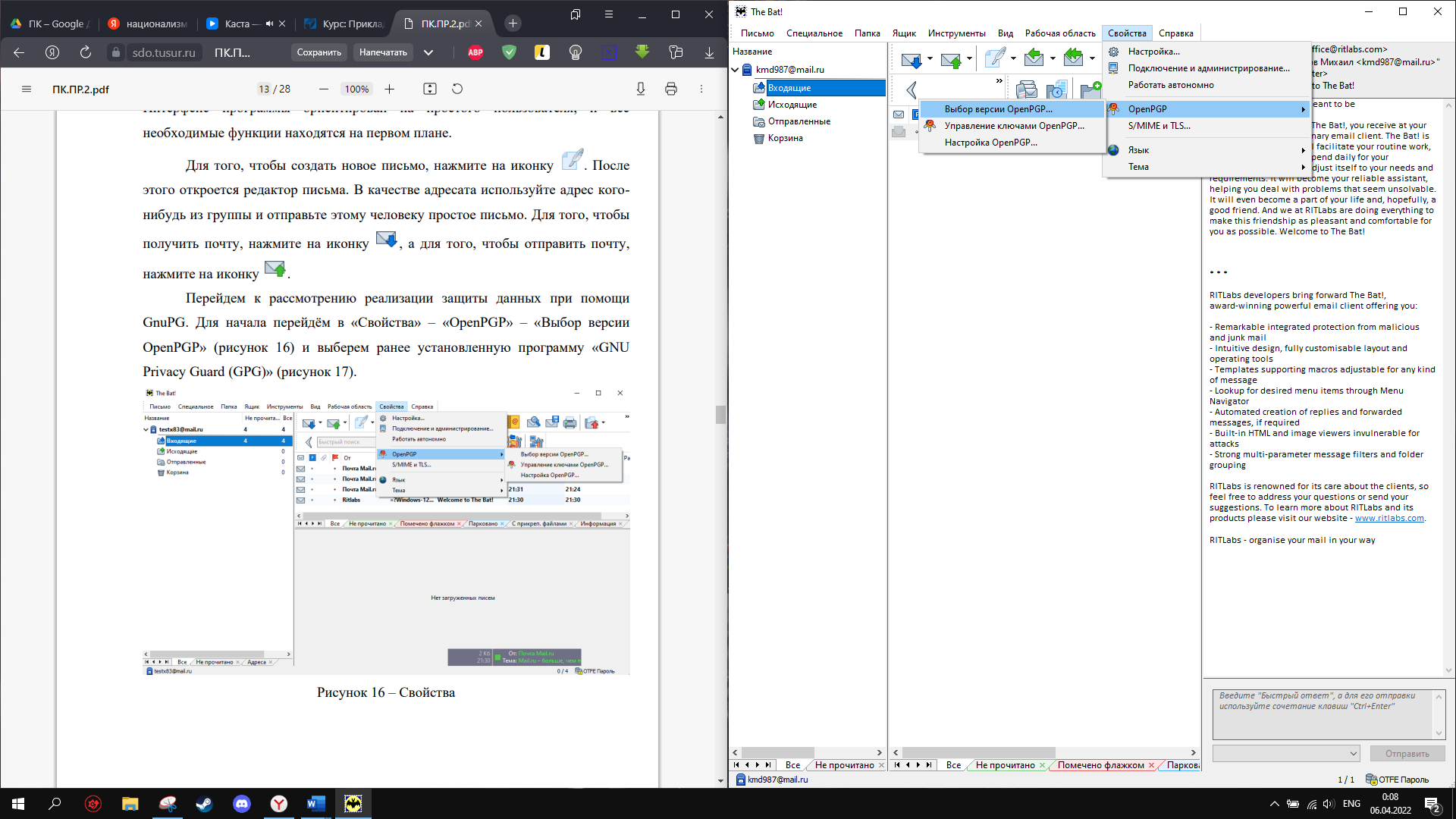Open browser downloads icon
Image resolution: width=1456 pixels, height=819 pixels.
click(x=709, y=52)
